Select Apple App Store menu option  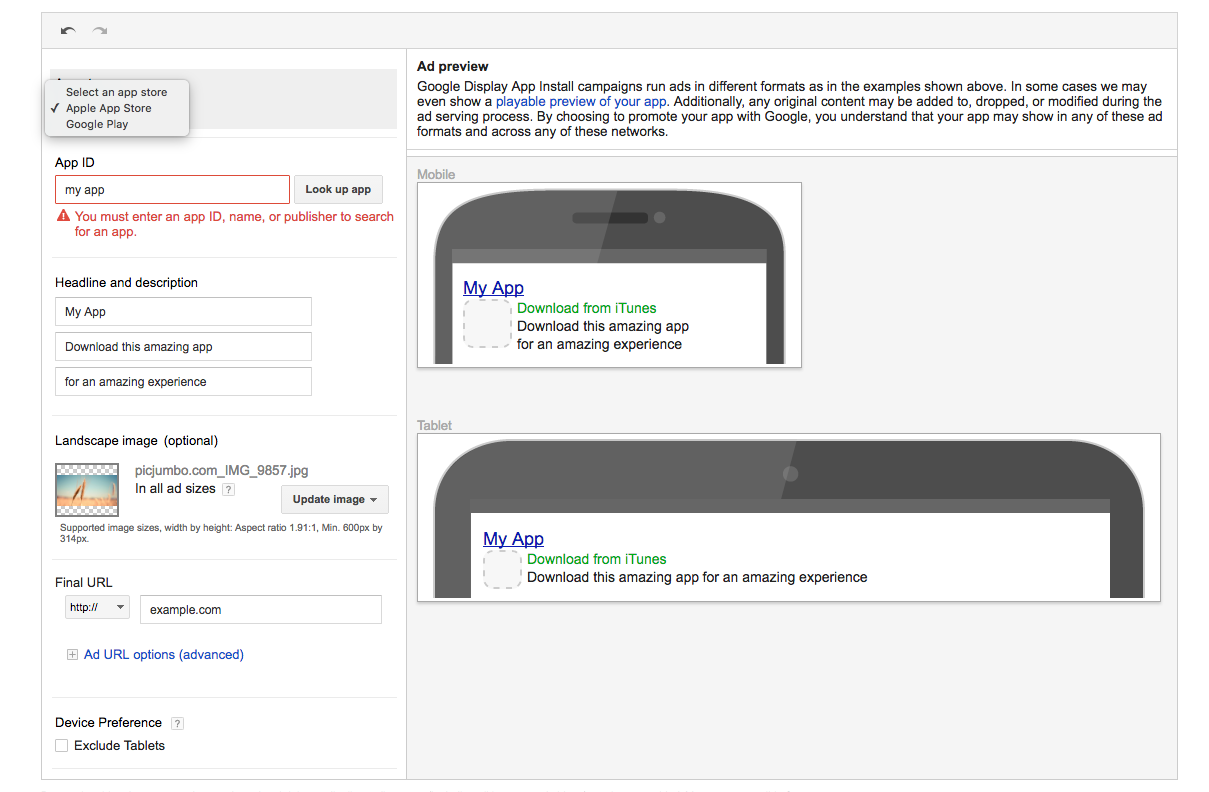click(109, 108)
